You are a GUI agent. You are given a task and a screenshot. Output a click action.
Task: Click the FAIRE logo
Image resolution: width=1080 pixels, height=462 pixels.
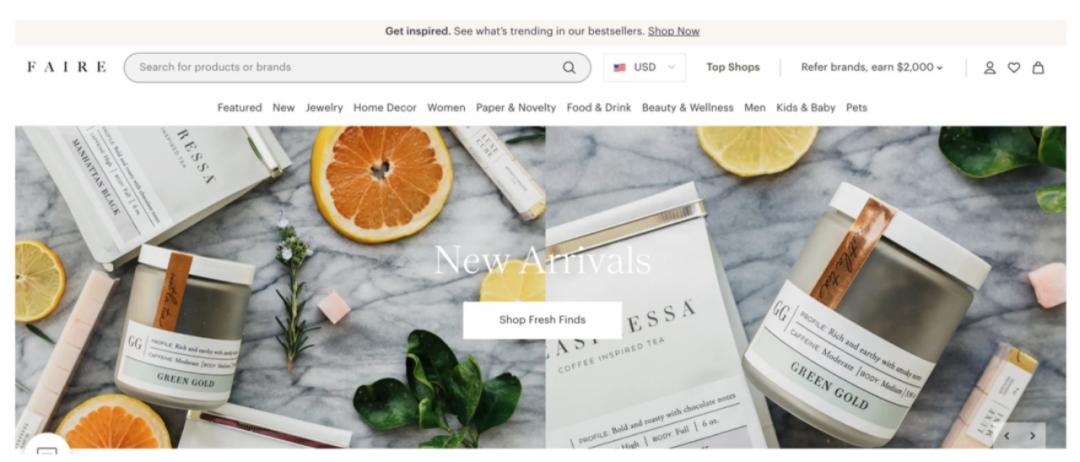click(67, 67)
